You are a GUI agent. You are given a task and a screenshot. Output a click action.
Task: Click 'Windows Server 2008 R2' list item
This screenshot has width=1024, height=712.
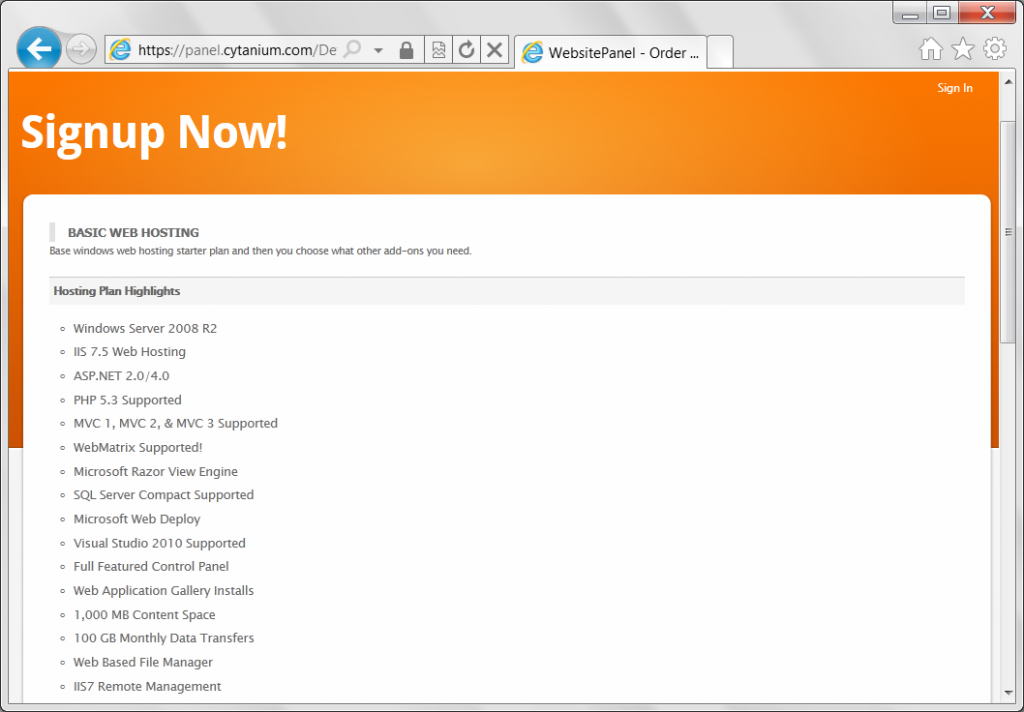145,329
